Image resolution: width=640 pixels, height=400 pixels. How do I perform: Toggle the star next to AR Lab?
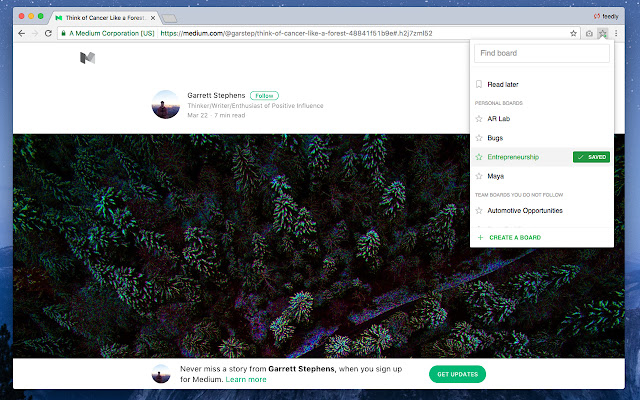(479, 119)
